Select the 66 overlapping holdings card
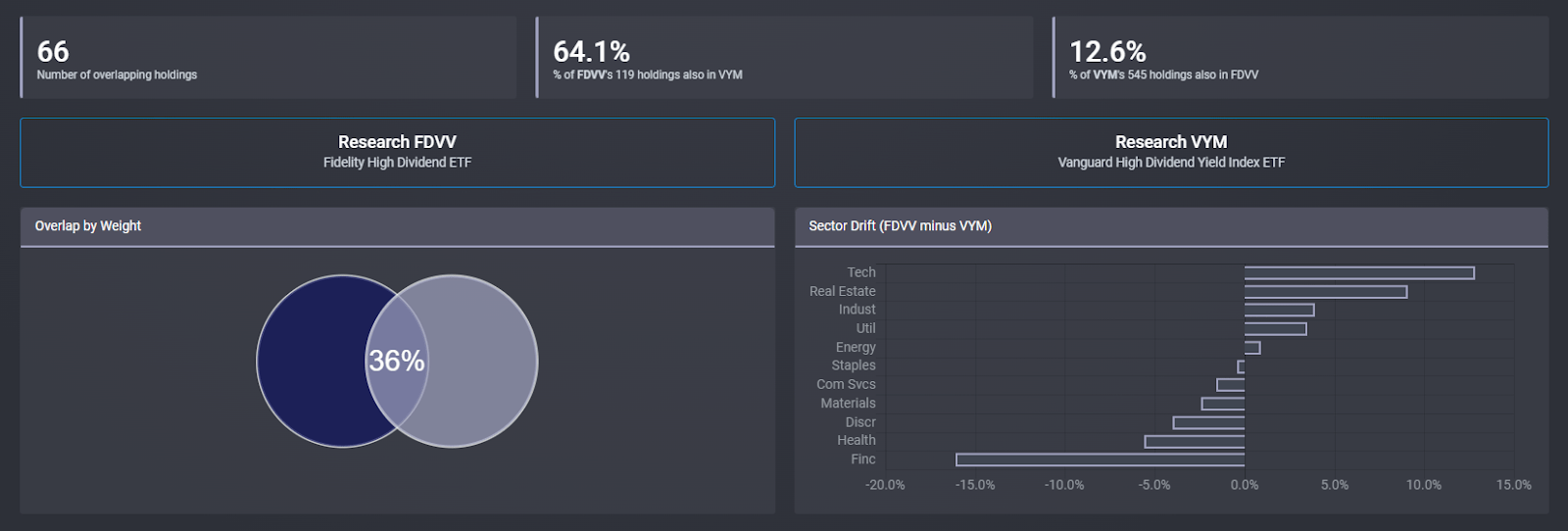 click(x=269, y=57)
